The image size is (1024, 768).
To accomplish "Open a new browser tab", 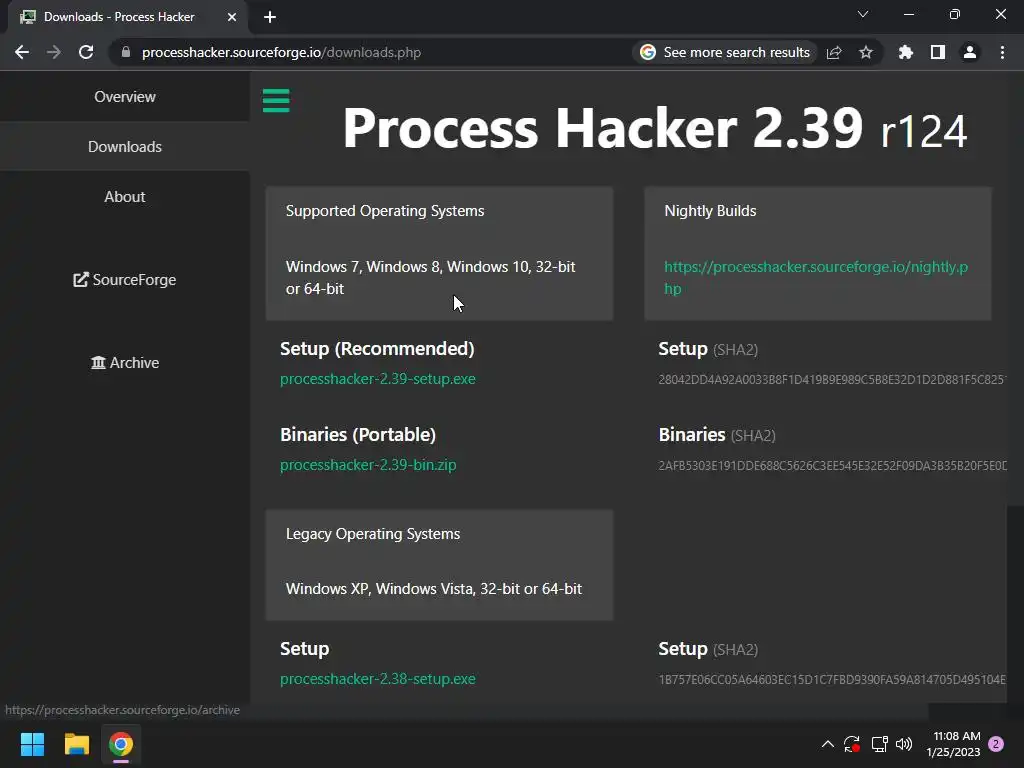I will 270,17.
